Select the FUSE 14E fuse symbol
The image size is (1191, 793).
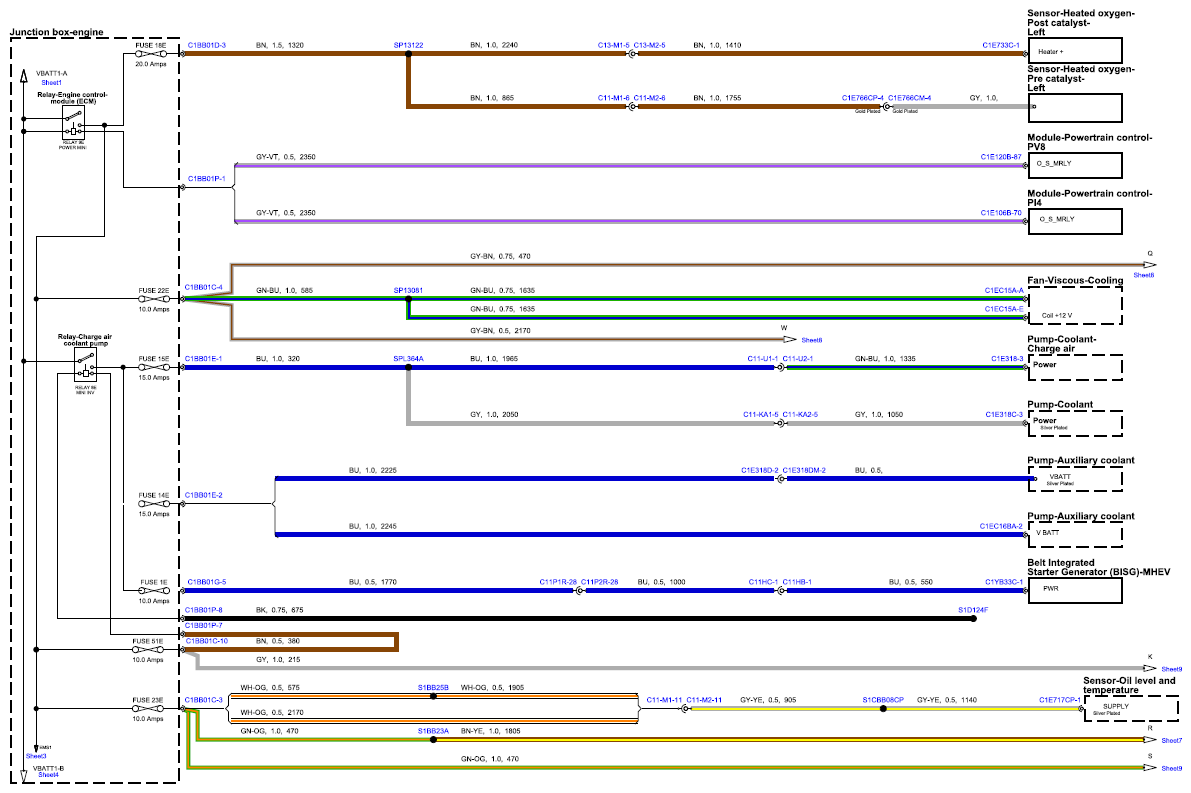pos(153,504)
